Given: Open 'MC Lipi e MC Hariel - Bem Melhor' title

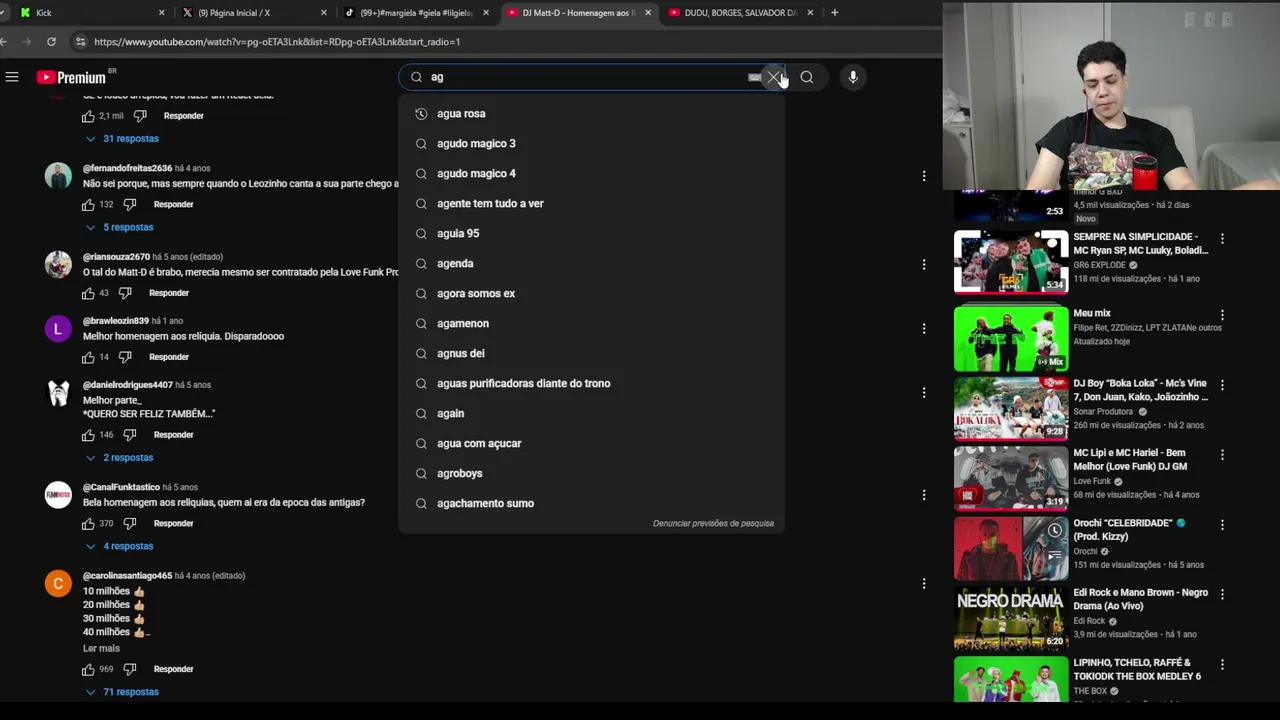Looking at the screenshot, I should pyautogui.click(x=1130, y=460).
